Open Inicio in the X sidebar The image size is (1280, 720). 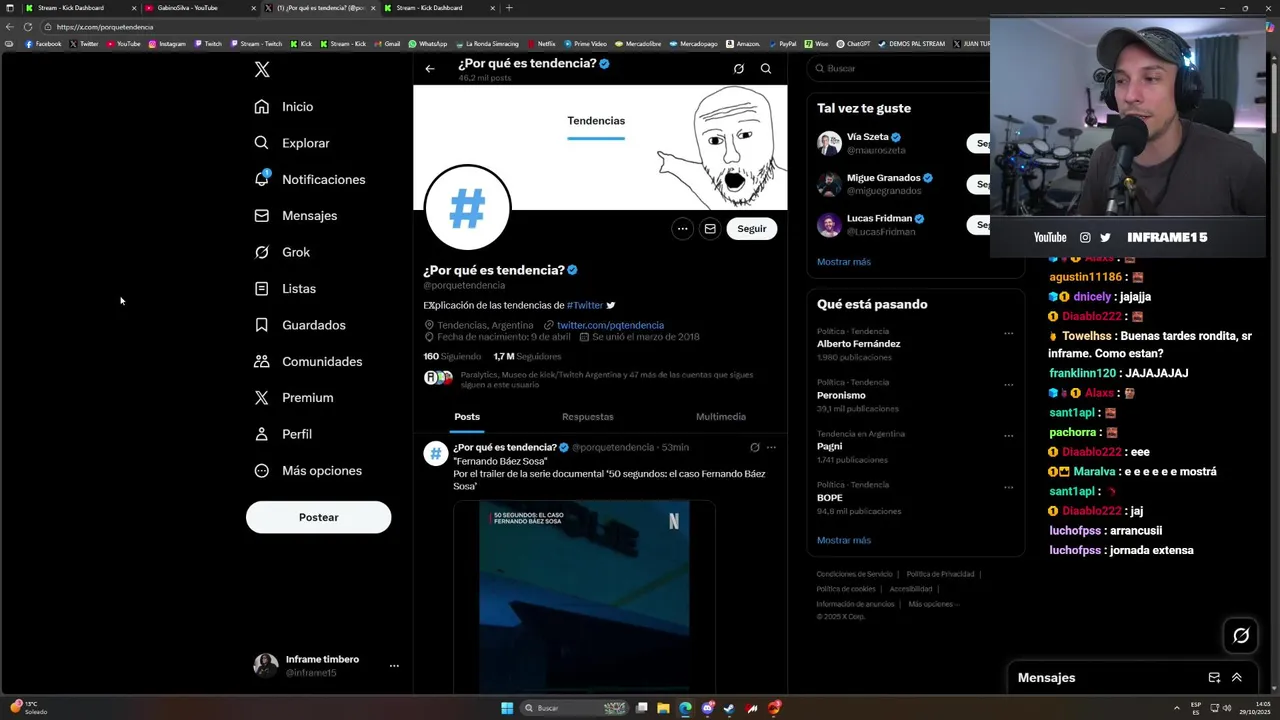point(283,107)
